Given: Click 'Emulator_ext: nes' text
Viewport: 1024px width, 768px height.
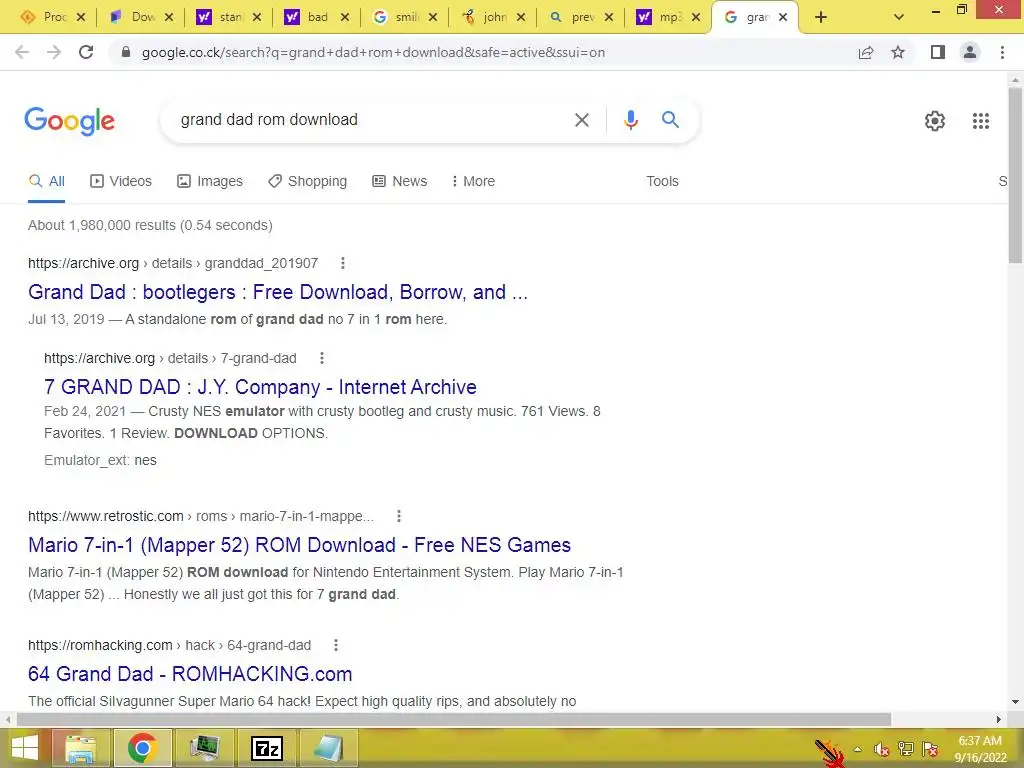Looking at the screenshot, I should (x=101, y=460).
